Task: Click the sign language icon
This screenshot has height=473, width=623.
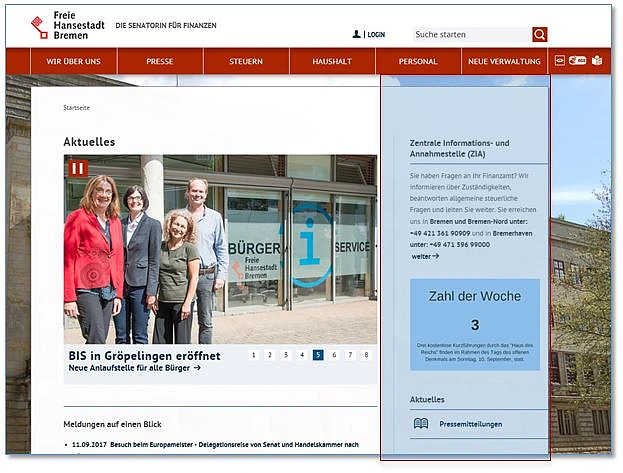Action: click(x=578, y=61)
